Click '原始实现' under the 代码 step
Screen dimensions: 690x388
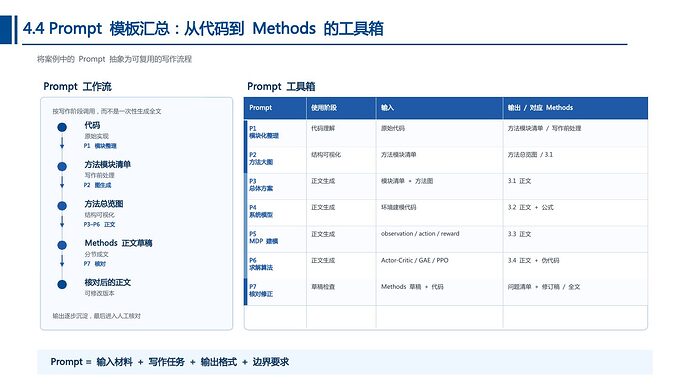tap(96, 136)
